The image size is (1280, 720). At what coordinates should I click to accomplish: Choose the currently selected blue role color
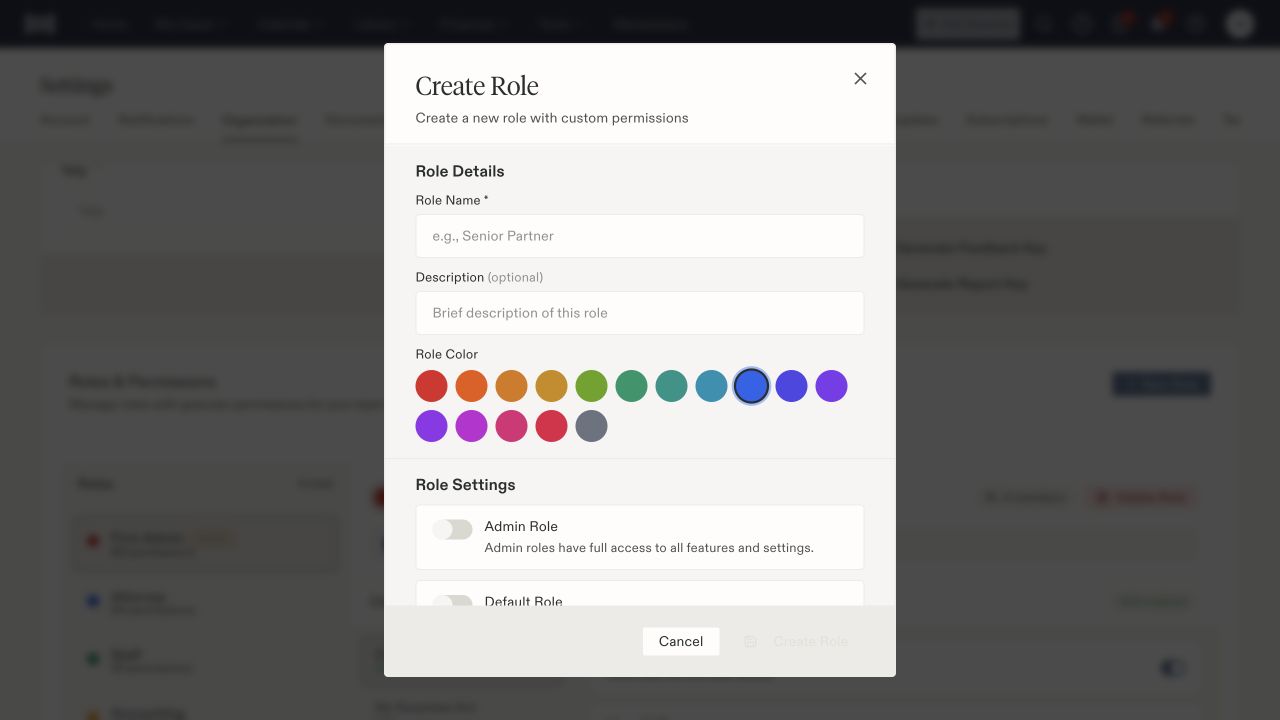pos(752,386)
